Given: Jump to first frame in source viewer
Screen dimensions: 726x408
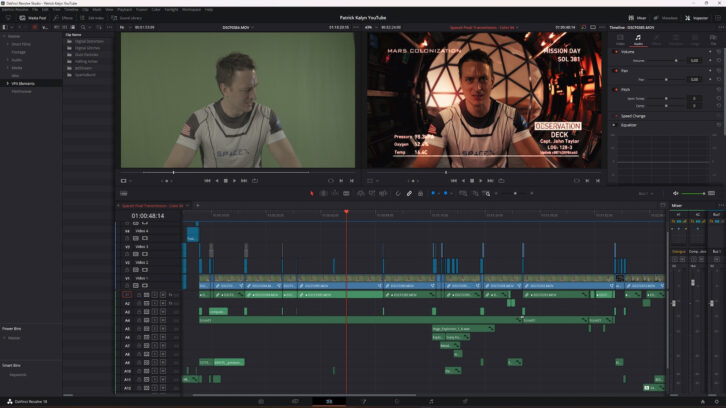Looking at the screenshot, I should coord(207,181).
